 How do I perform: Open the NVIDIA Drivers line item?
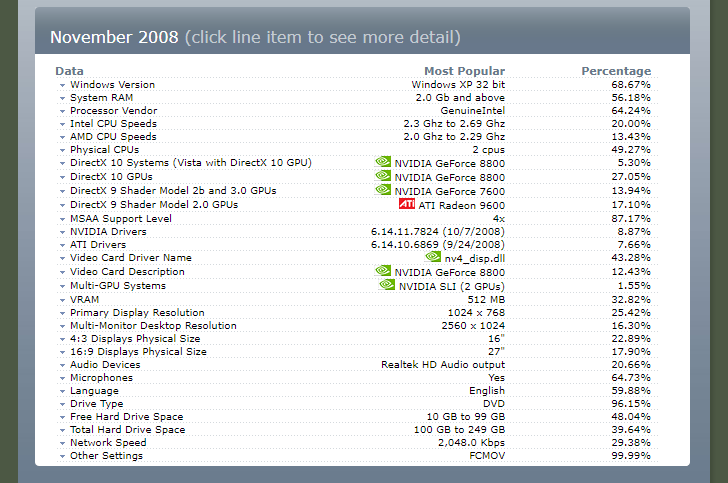[x=108, y=231]
